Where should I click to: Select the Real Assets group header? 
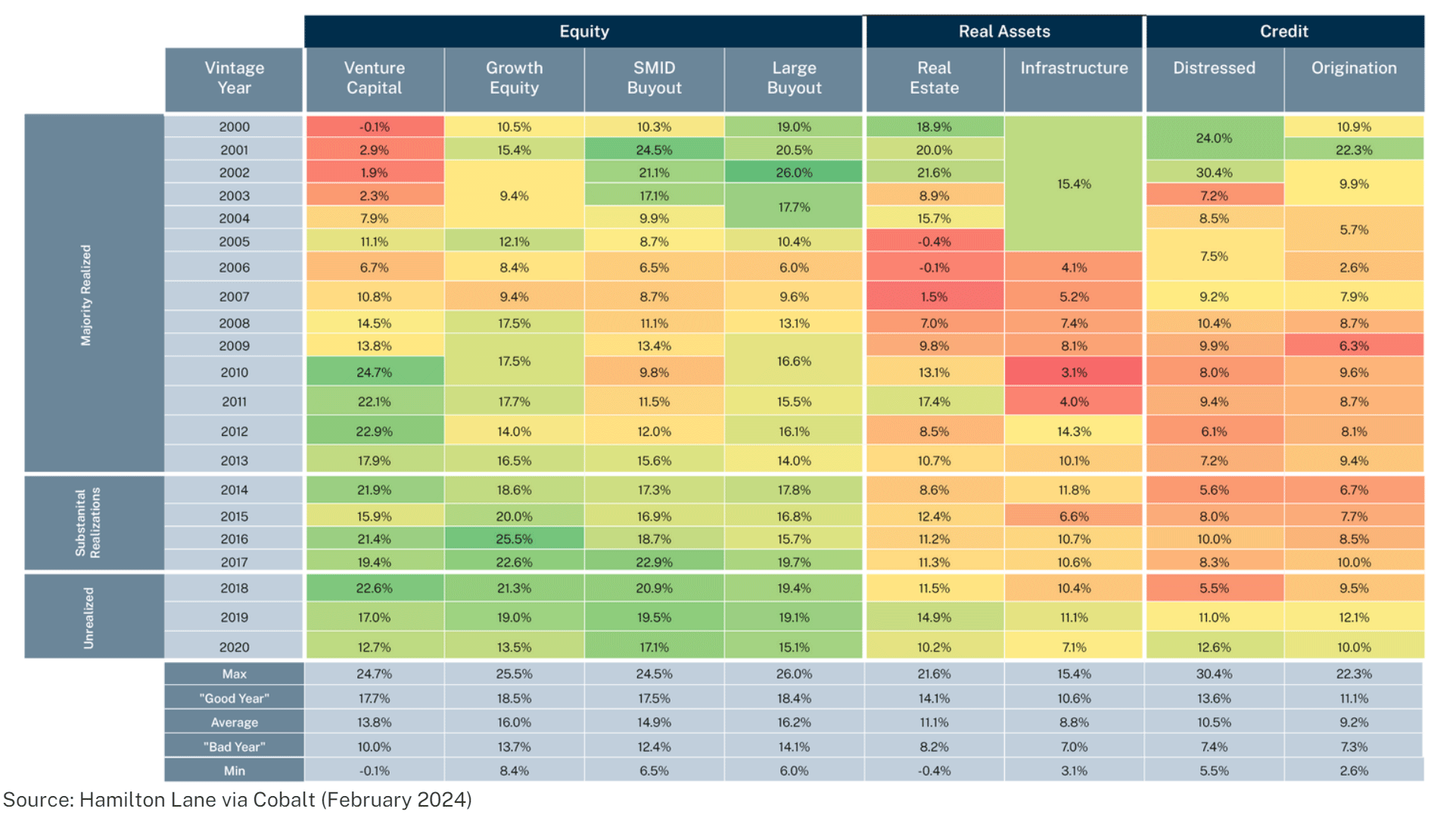pyautogui.click(x=1003, y=31)
